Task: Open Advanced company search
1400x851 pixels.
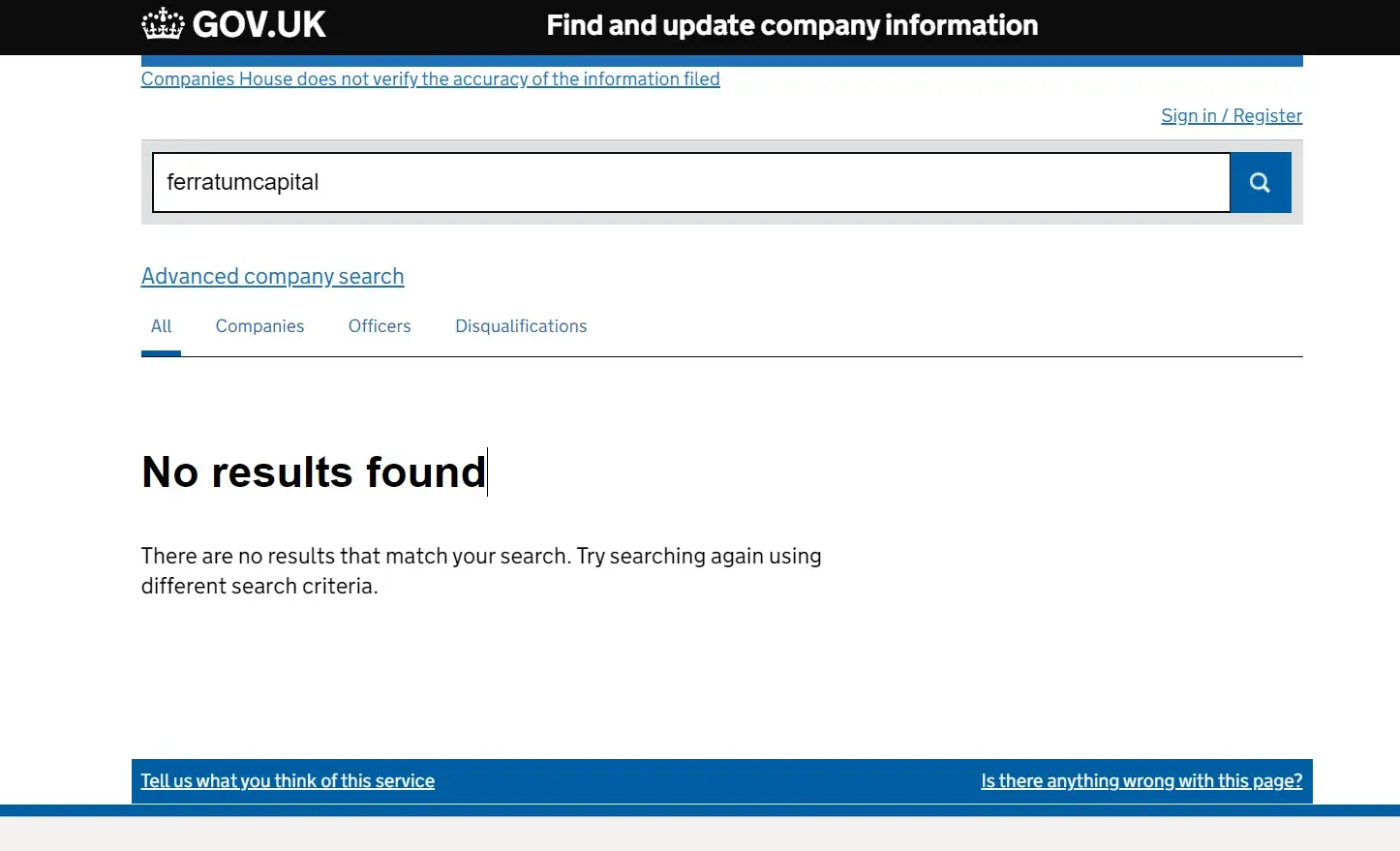Action: tap(272, 276)
